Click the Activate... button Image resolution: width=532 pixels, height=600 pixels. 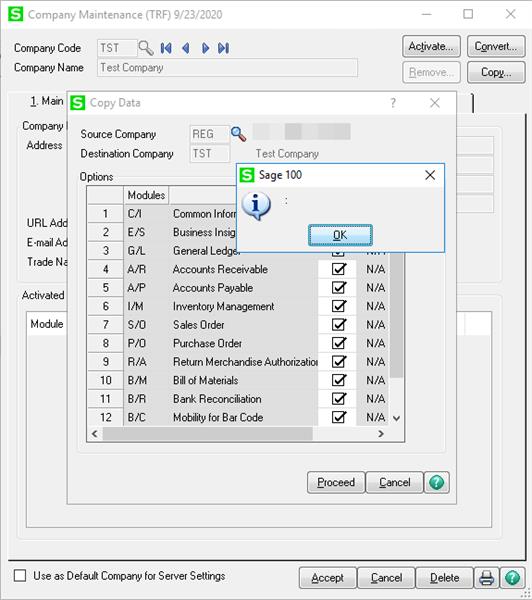click(x=431, y=46)
